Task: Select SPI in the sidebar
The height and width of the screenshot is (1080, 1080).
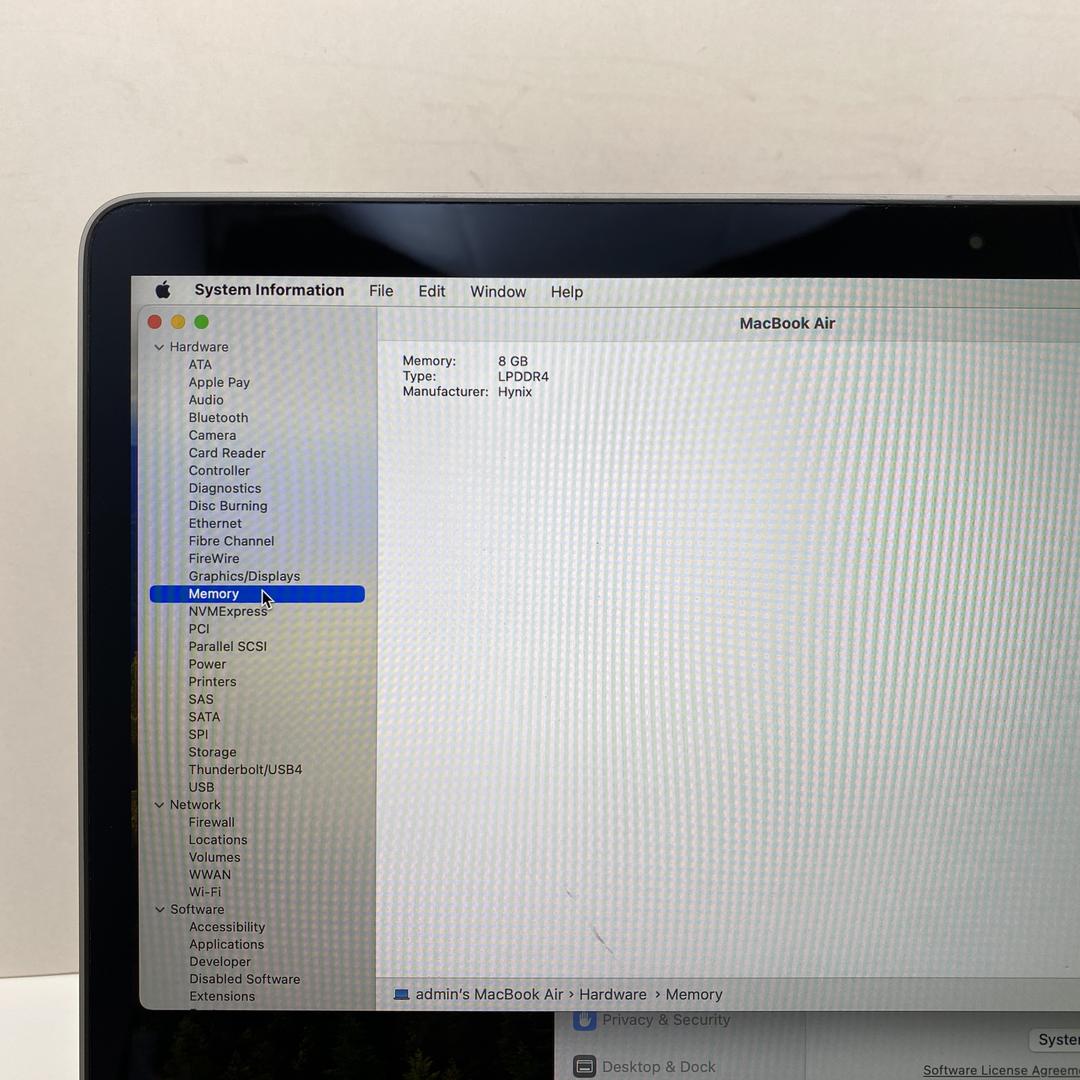Action: pyautogui.click(x=198, y=734)
